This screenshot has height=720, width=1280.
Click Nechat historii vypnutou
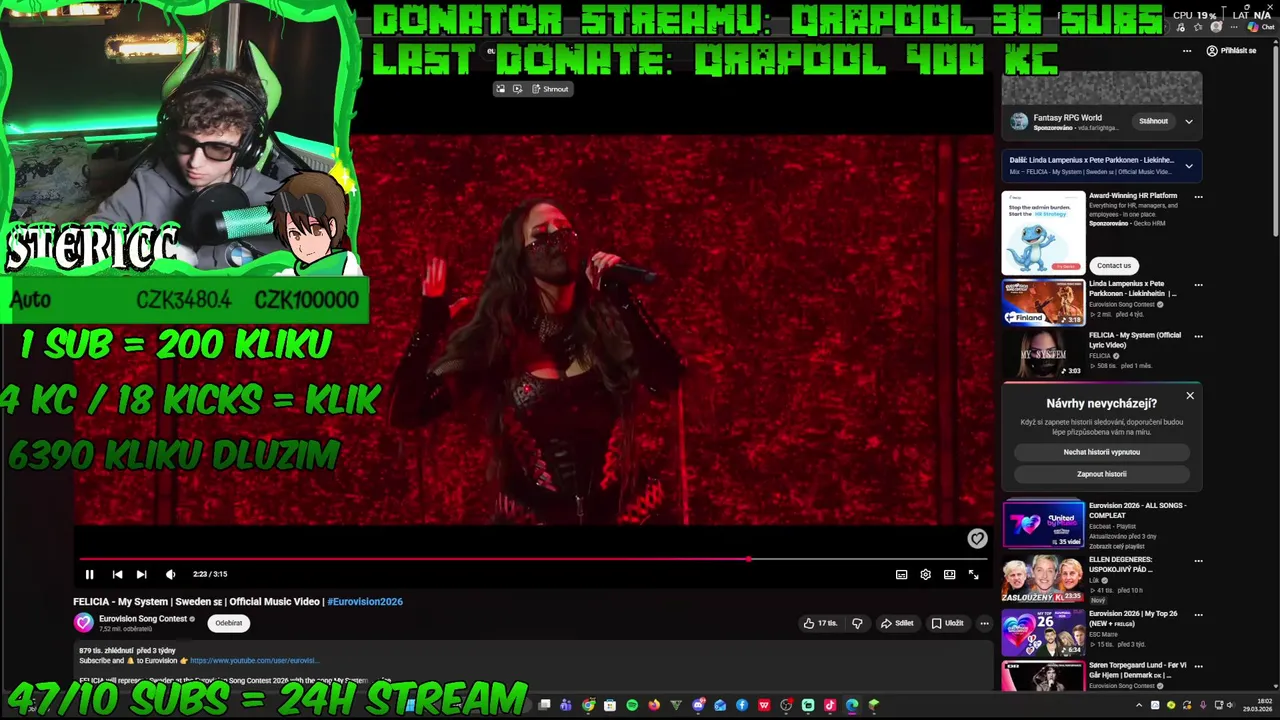[x=1101, y=452]
